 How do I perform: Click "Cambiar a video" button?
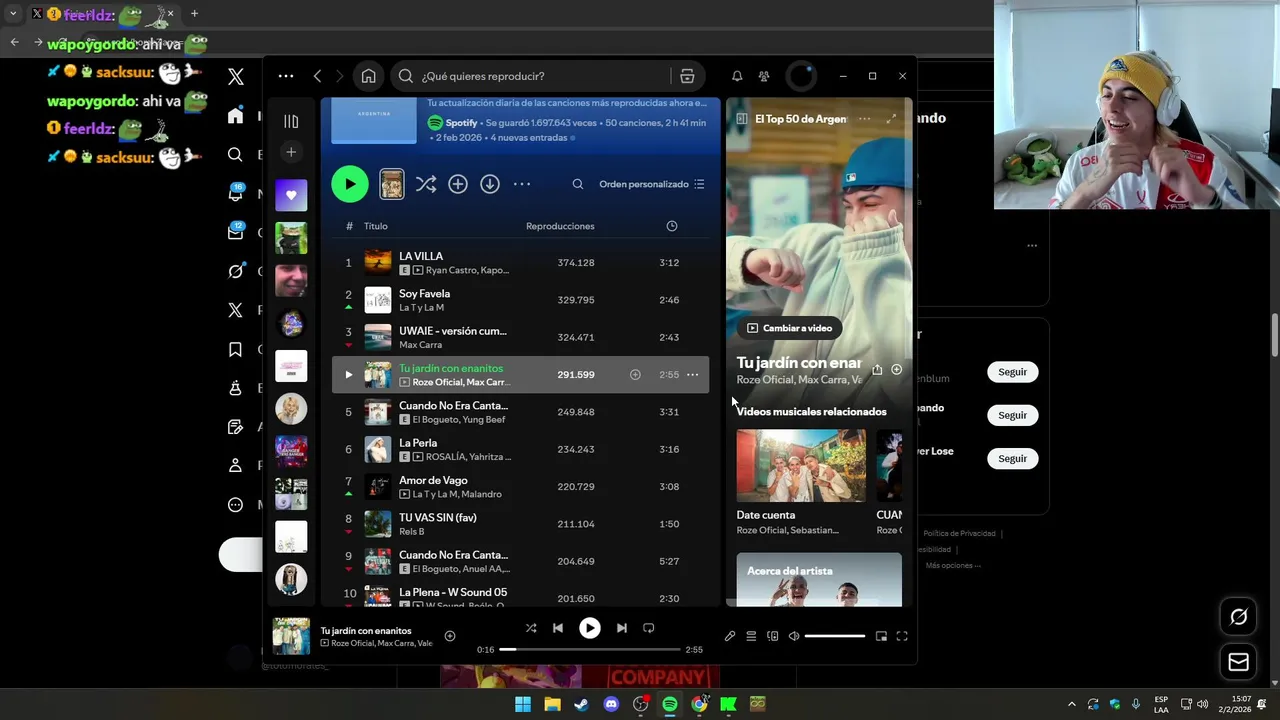coord(789,328)
